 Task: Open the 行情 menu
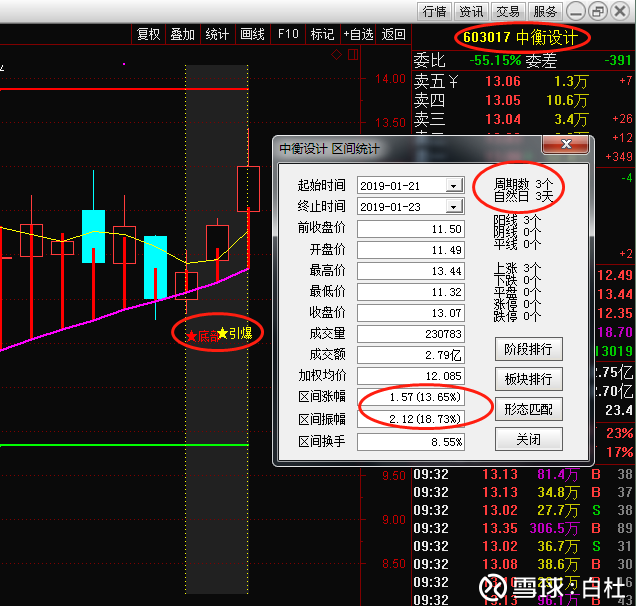click(434, 11)
